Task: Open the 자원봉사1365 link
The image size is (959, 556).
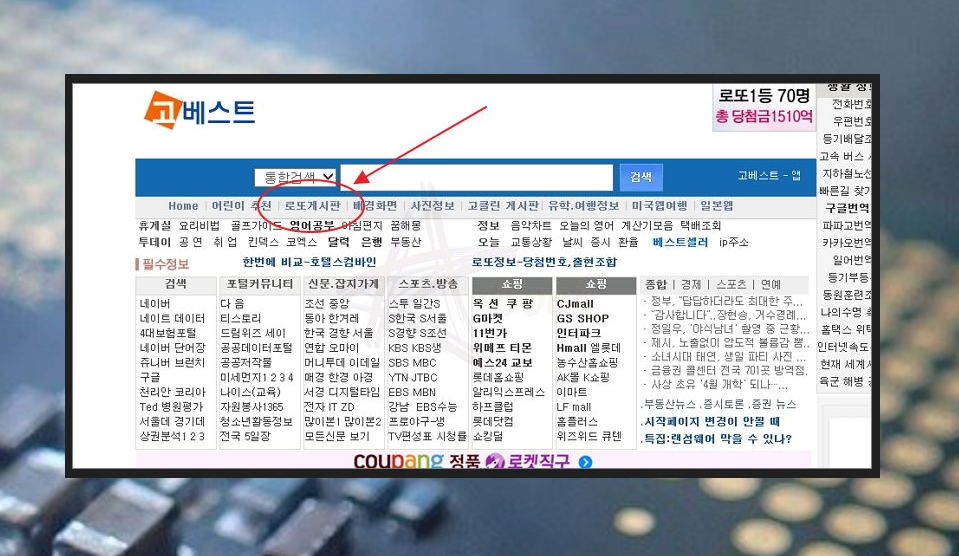Action: click(251, 407)
